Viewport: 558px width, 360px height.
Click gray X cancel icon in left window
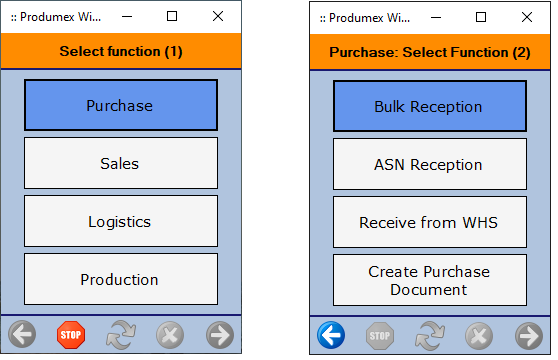coord(170,335)
